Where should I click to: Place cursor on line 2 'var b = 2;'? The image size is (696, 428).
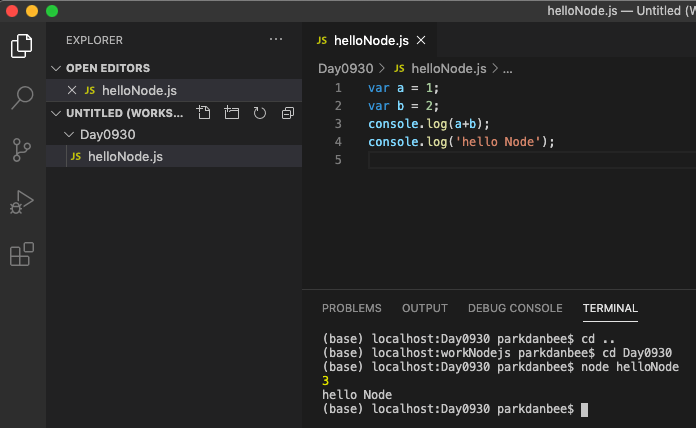[x=403, y=106]
